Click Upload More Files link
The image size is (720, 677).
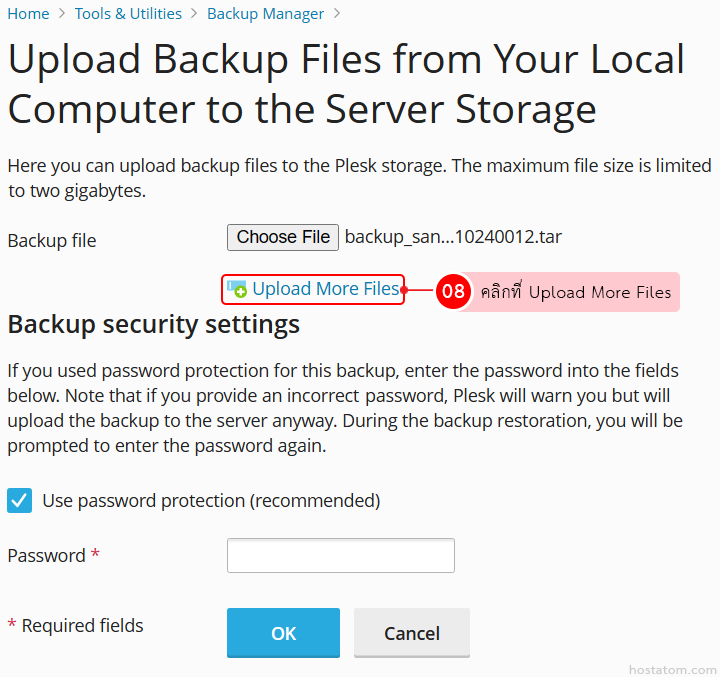(326, 289)
